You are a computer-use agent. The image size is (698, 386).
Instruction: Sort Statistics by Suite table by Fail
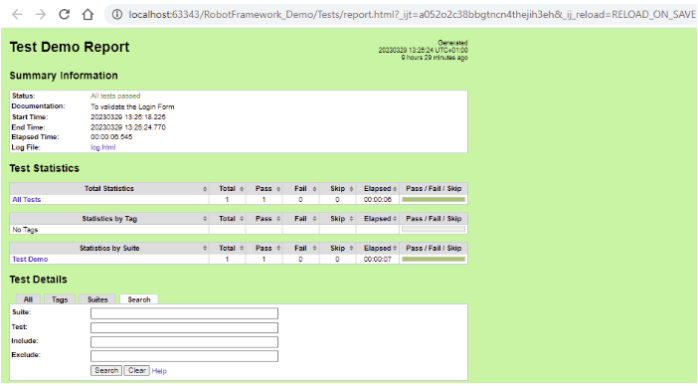pyautogui.click(x=301, y=248)
